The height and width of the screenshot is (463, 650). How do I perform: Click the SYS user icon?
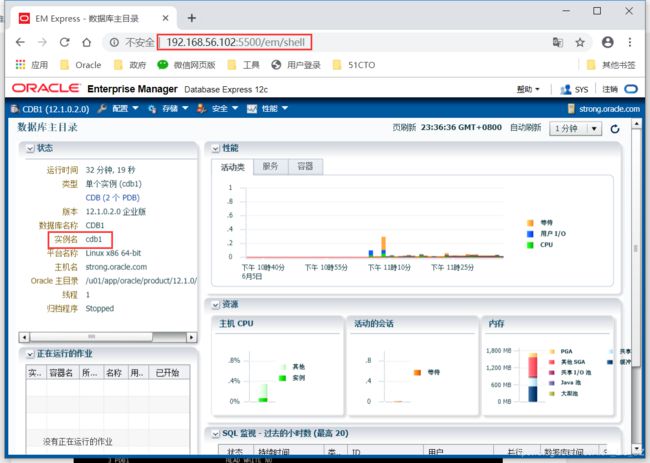(565, 89)
